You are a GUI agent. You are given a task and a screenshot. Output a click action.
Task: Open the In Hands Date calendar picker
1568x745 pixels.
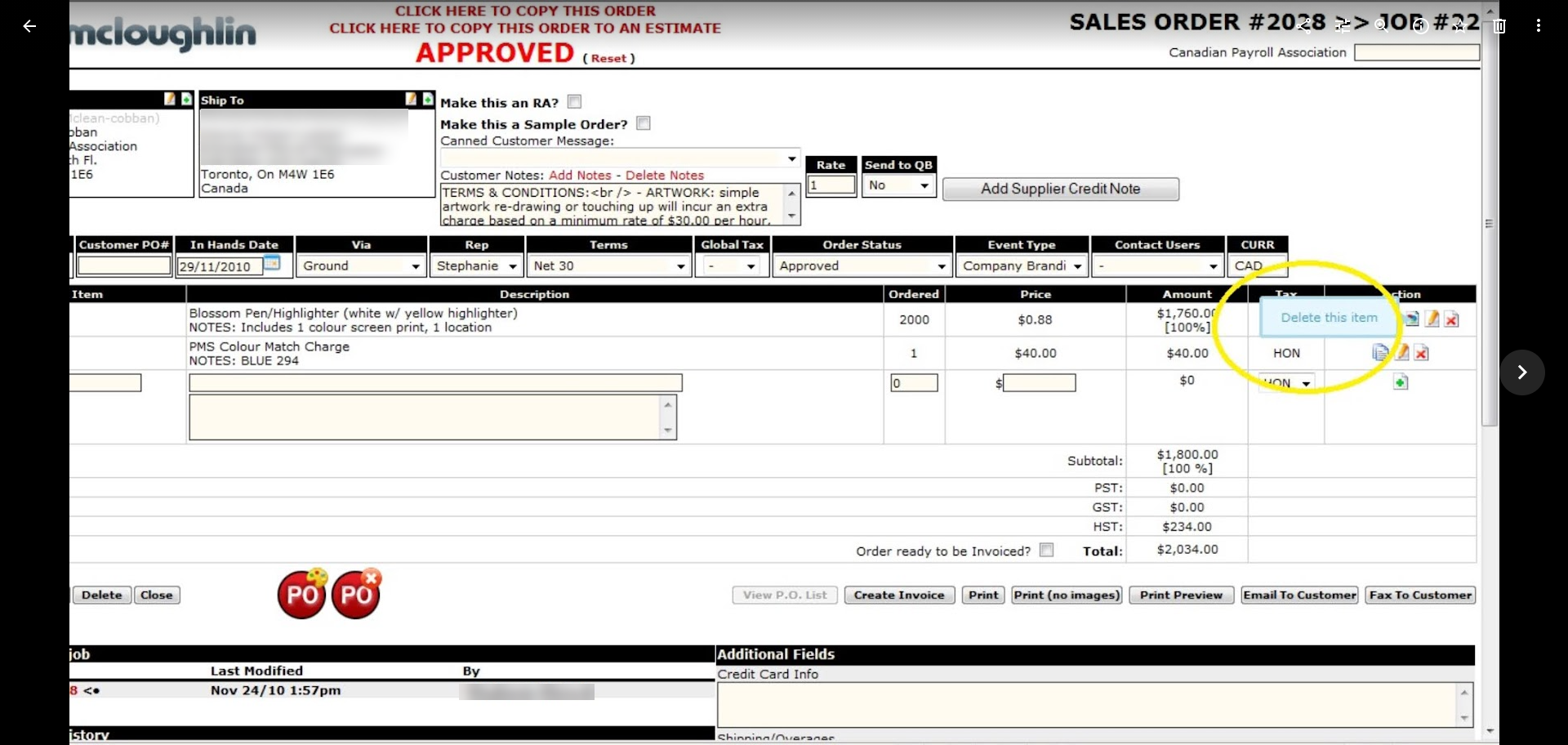point(272,263)
